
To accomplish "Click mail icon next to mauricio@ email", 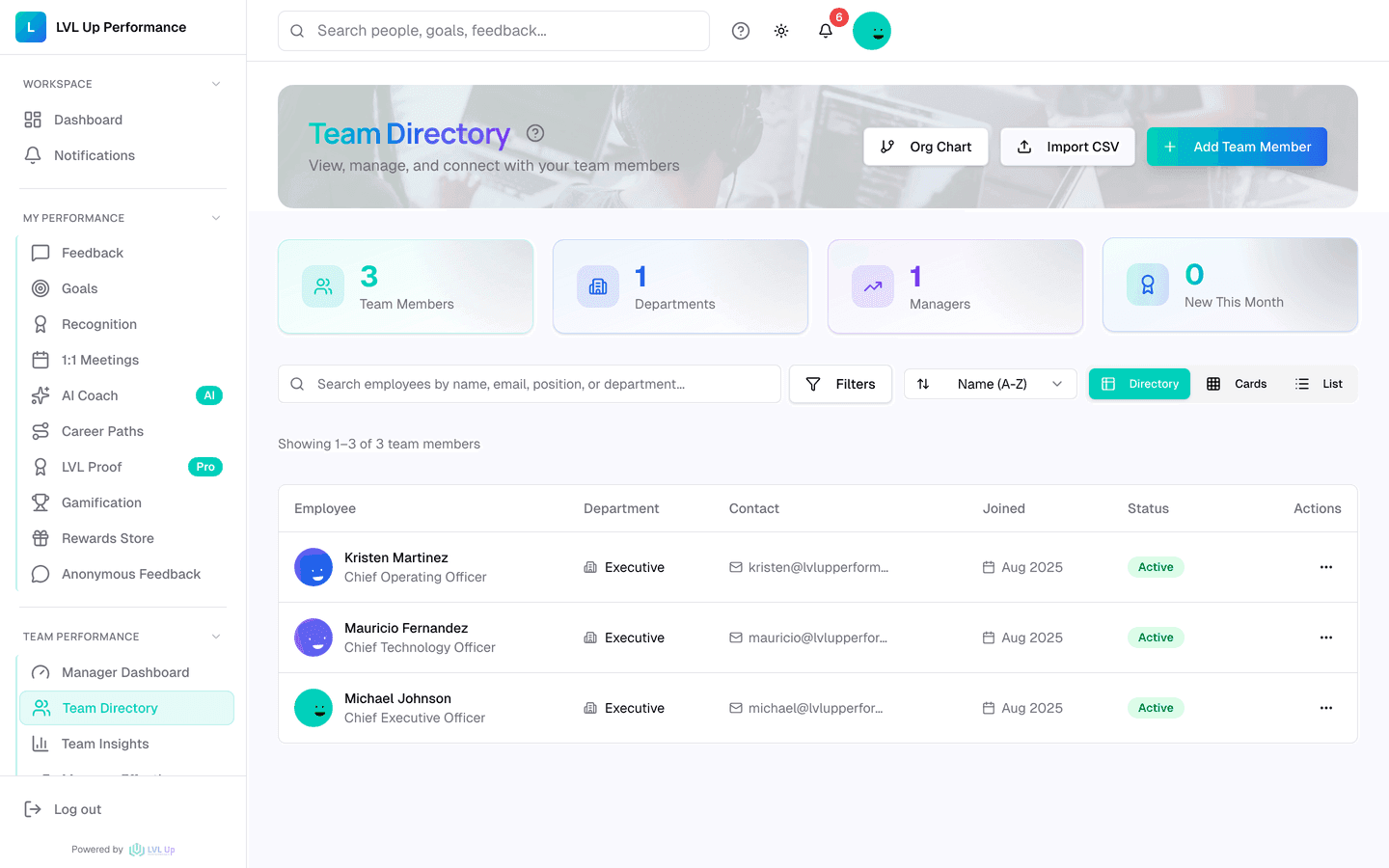I will click(x=736, y=637).
